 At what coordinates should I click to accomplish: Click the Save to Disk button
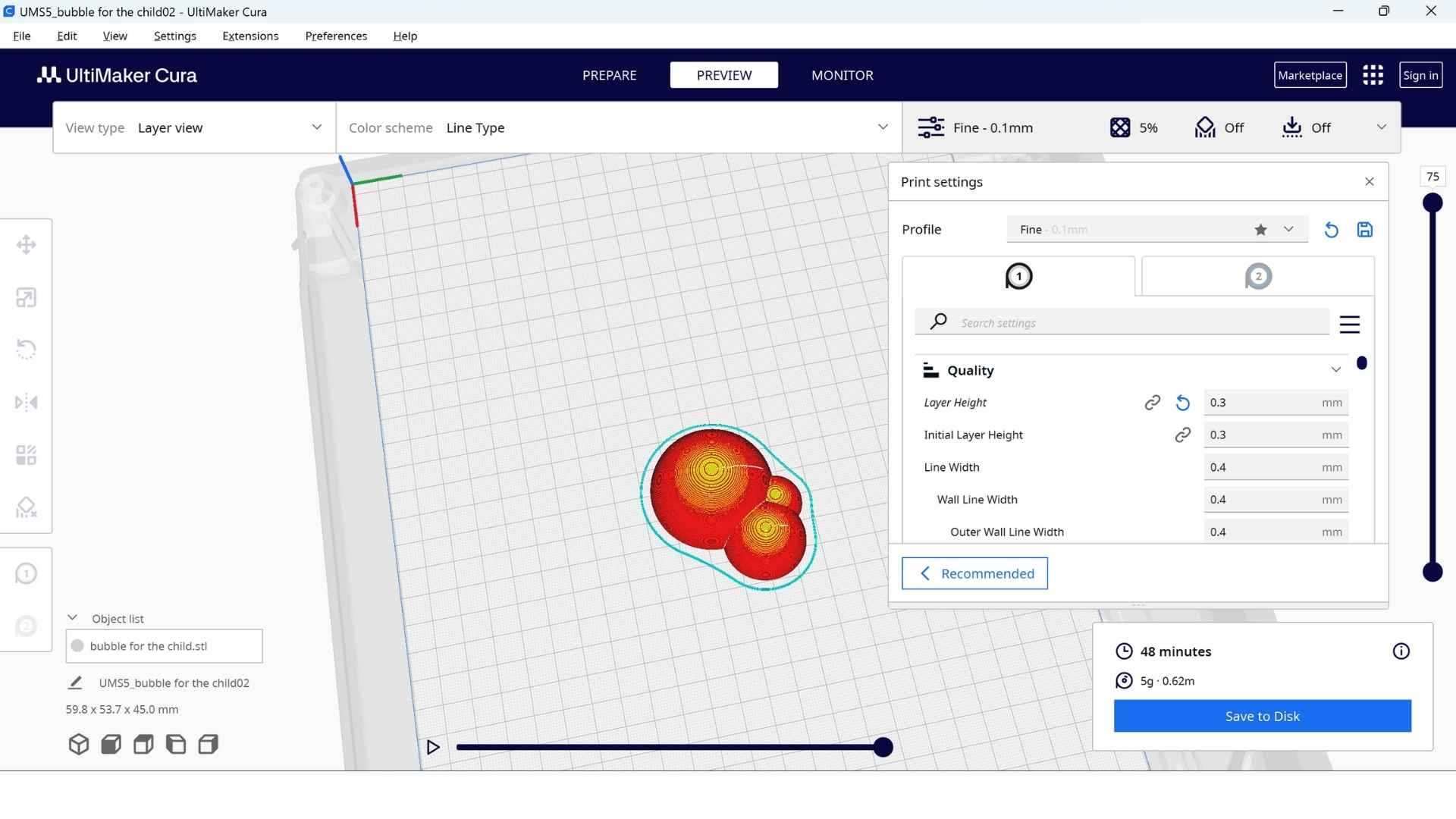(1262, 716)
